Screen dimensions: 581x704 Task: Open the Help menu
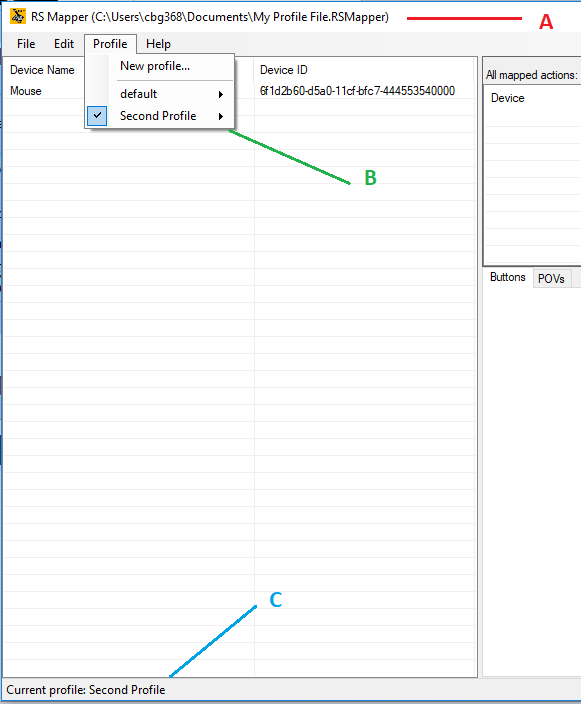click(x=158, y=44)
